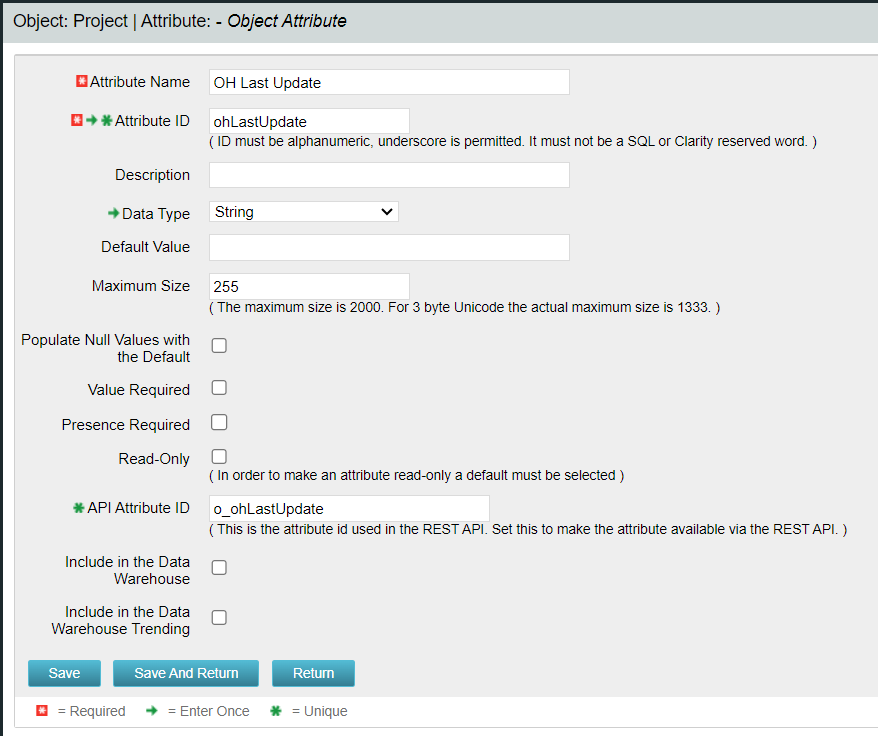Focus the Description text field
Screen dimensions: 878x736
tap(389, 175)
